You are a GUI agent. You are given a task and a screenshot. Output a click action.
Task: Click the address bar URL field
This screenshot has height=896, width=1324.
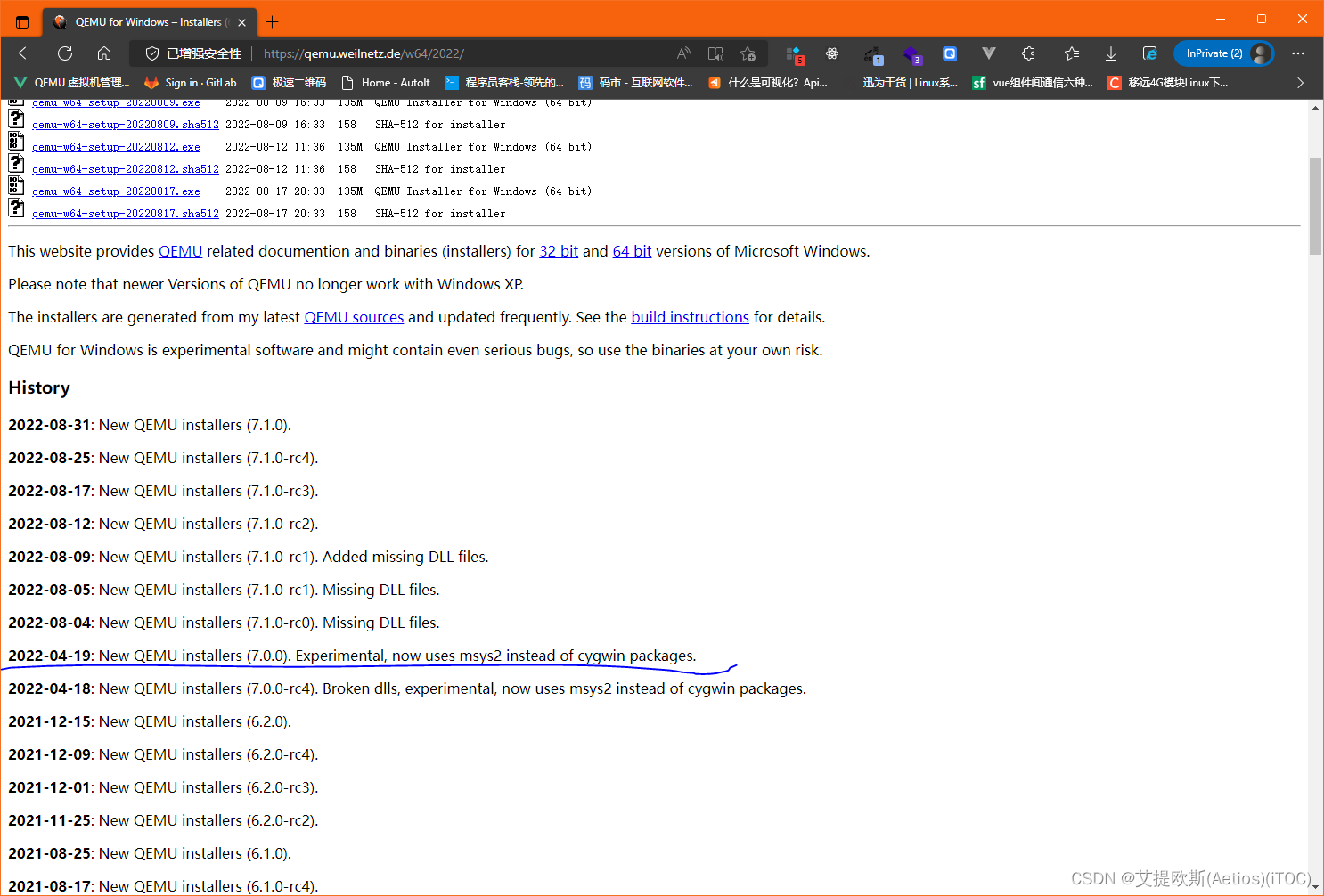[x=463, y=53]
